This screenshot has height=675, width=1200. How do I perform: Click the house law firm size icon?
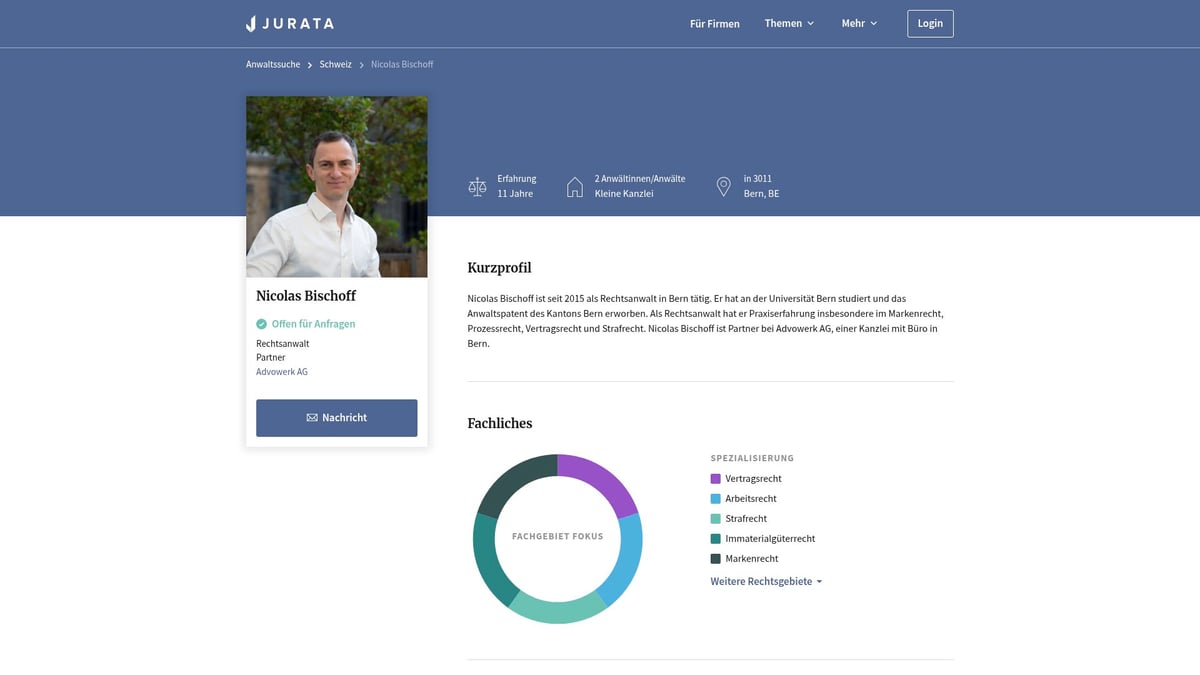pos(575,187)
